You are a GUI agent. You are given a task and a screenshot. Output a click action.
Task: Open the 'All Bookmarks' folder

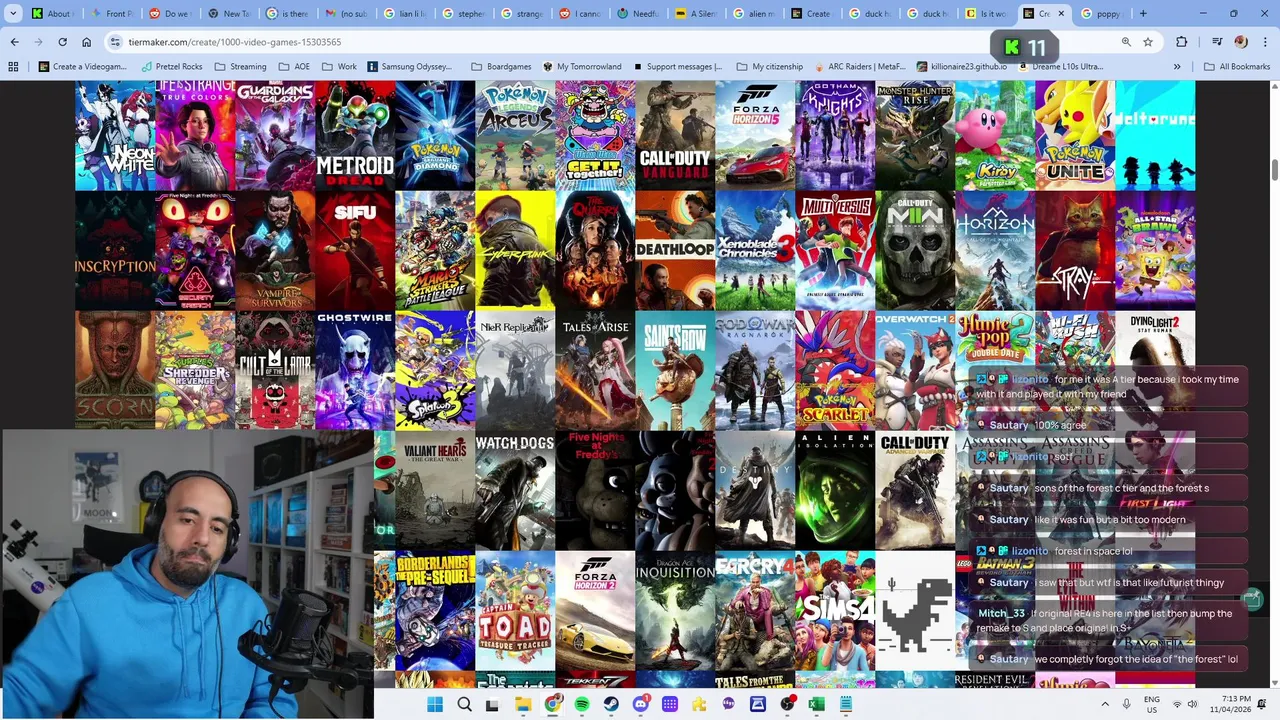pos(1236,67)
